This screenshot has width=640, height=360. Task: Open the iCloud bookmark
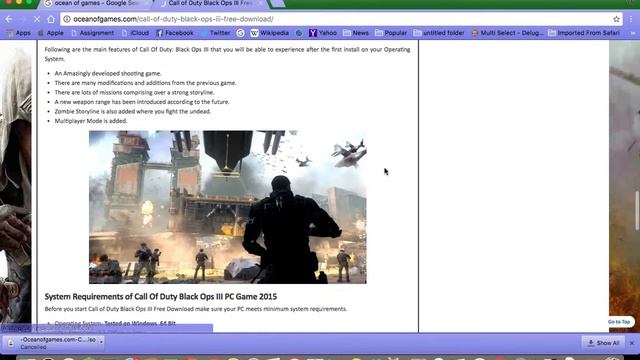pyautogui.click(x=135, y=33)
